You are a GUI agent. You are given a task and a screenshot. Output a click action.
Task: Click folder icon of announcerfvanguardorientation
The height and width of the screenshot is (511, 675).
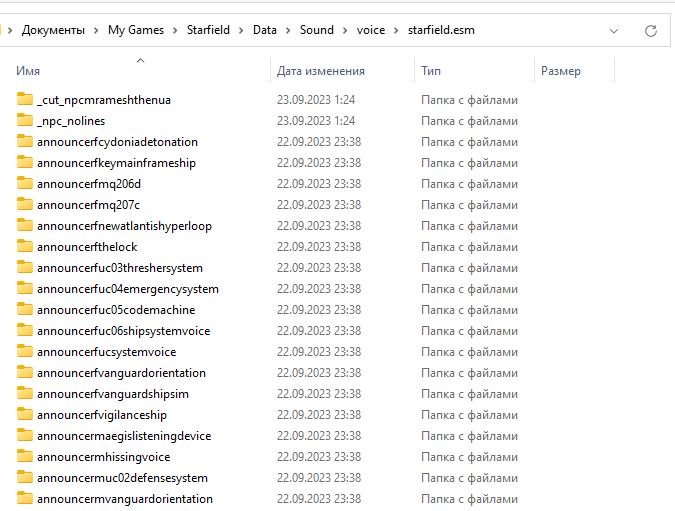tap(25, 372)
